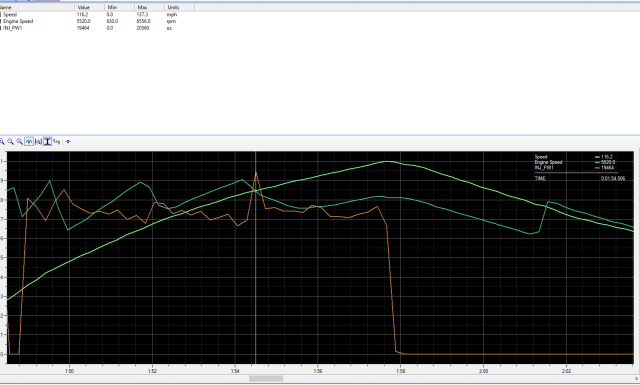Toggle the highlighted waveform view icon
The height and width of the screenshot is (385, 640).
click(x=29, y=142)
